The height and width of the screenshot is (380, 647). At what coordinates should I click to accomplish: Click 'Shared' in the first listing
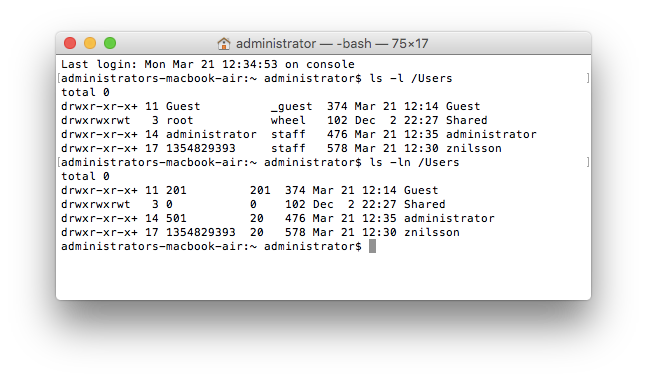(466, 120)
